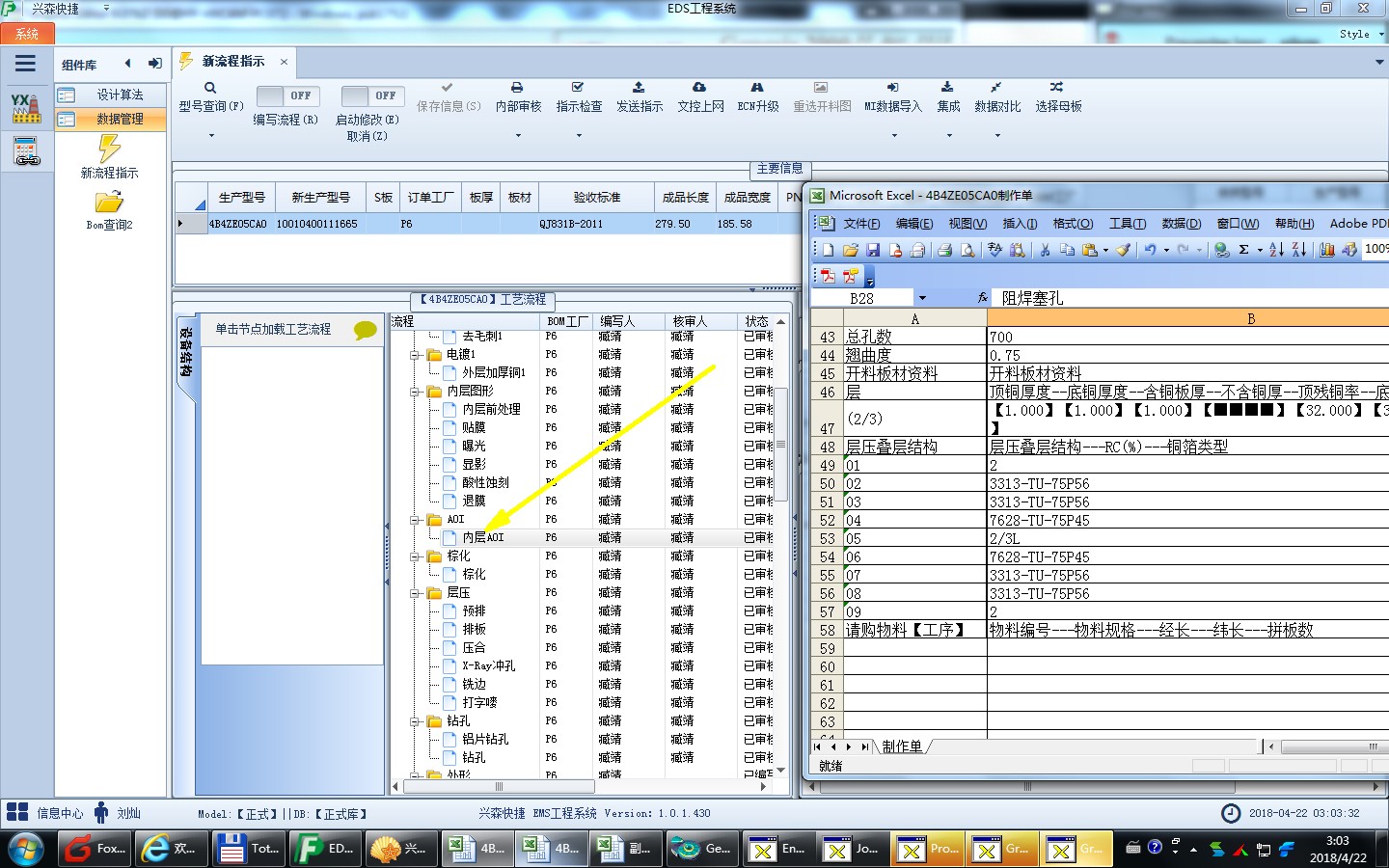1389x868 pixels.
Task: Close the 新流程指示 tab
Action: (x=284, y=62)
